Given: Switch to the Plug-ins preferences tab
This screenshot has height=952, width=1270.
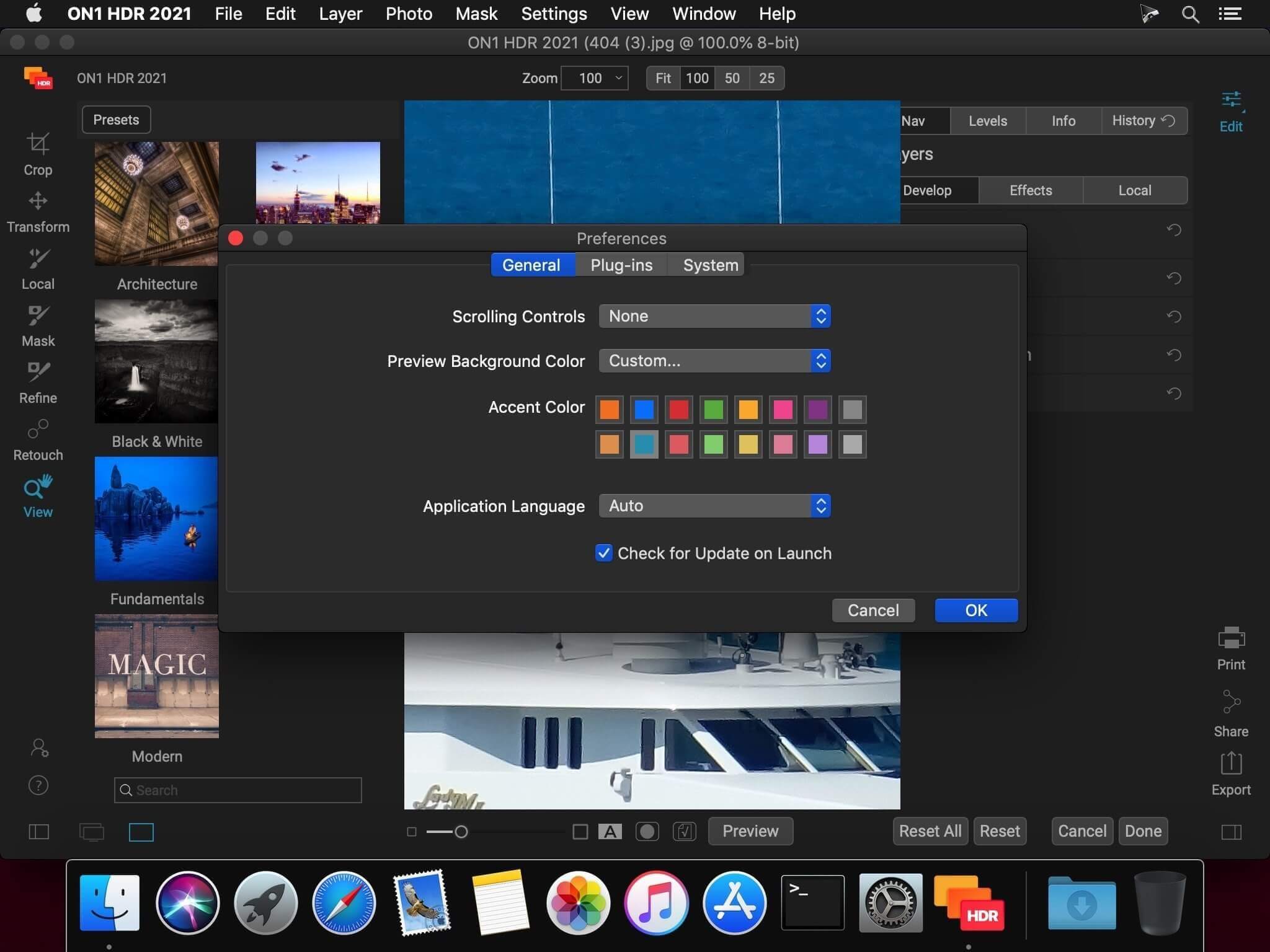Looking at the screenshot, I should click(x=621, y=265).
